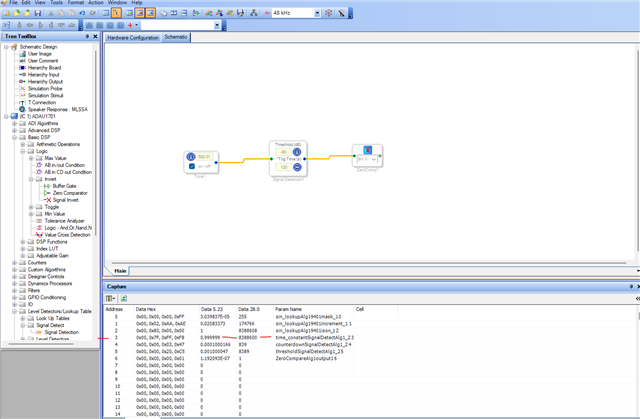Expand the DSP Functions node

click(23, 242)
